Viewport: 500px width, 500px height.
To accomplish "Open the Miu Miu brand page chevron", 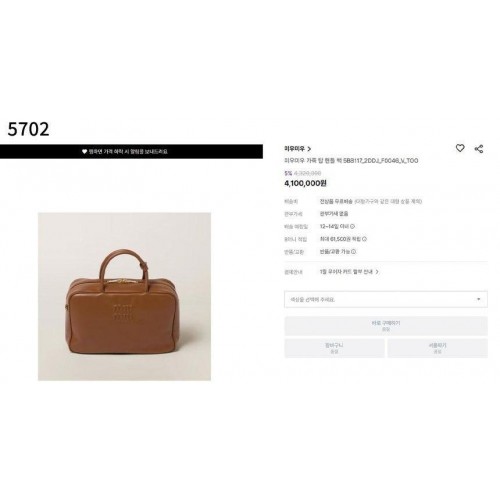I will (309, 149).
